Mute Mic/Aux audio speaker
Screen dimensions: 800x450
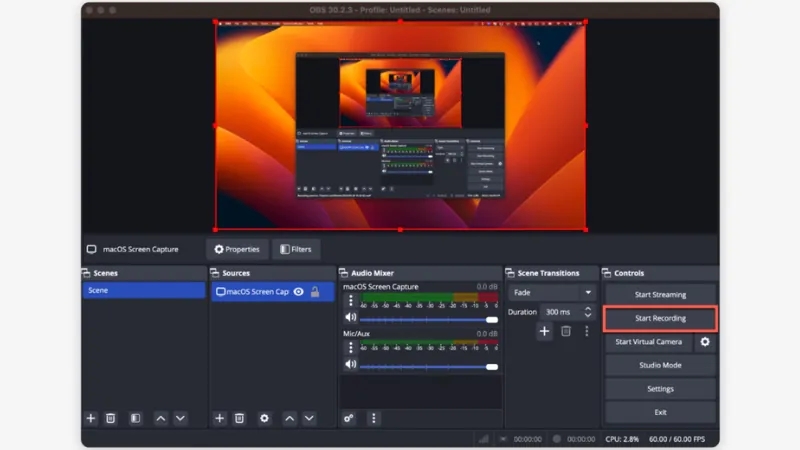tap(351, 364)
